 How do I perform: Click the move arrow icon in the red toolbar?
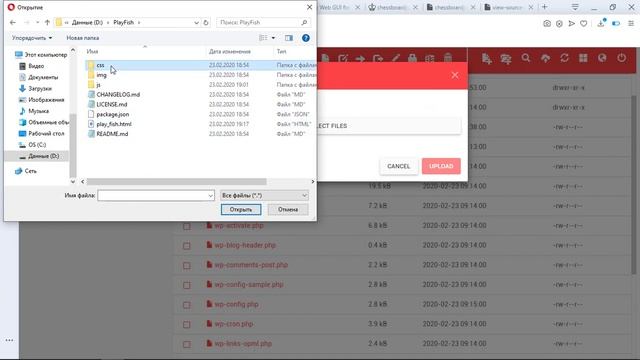coord(360,59)
